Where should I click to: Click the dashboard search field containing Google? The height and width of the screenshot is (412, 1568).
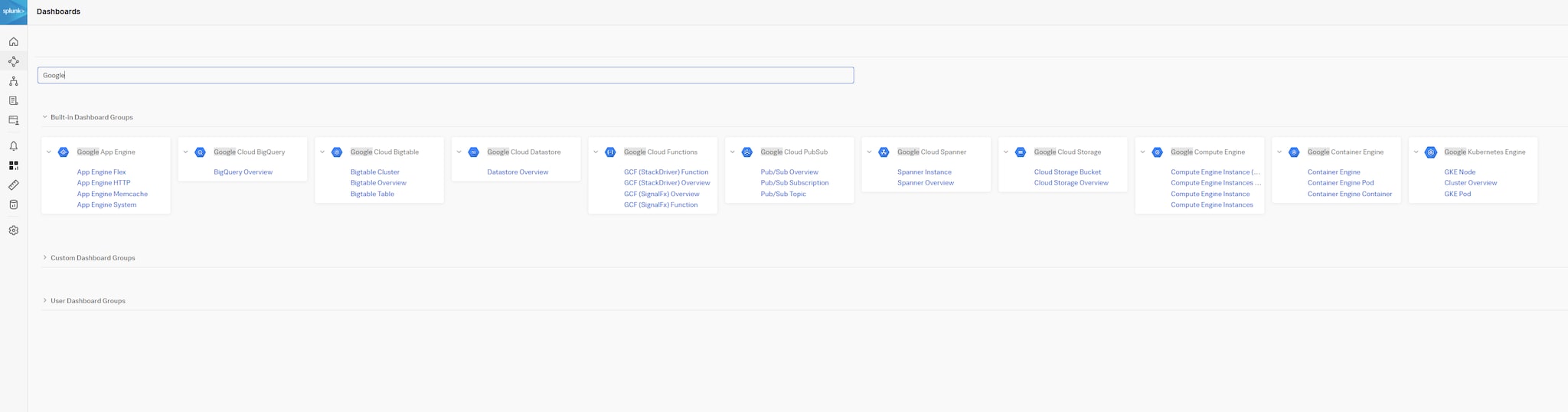tap(446, 75)
